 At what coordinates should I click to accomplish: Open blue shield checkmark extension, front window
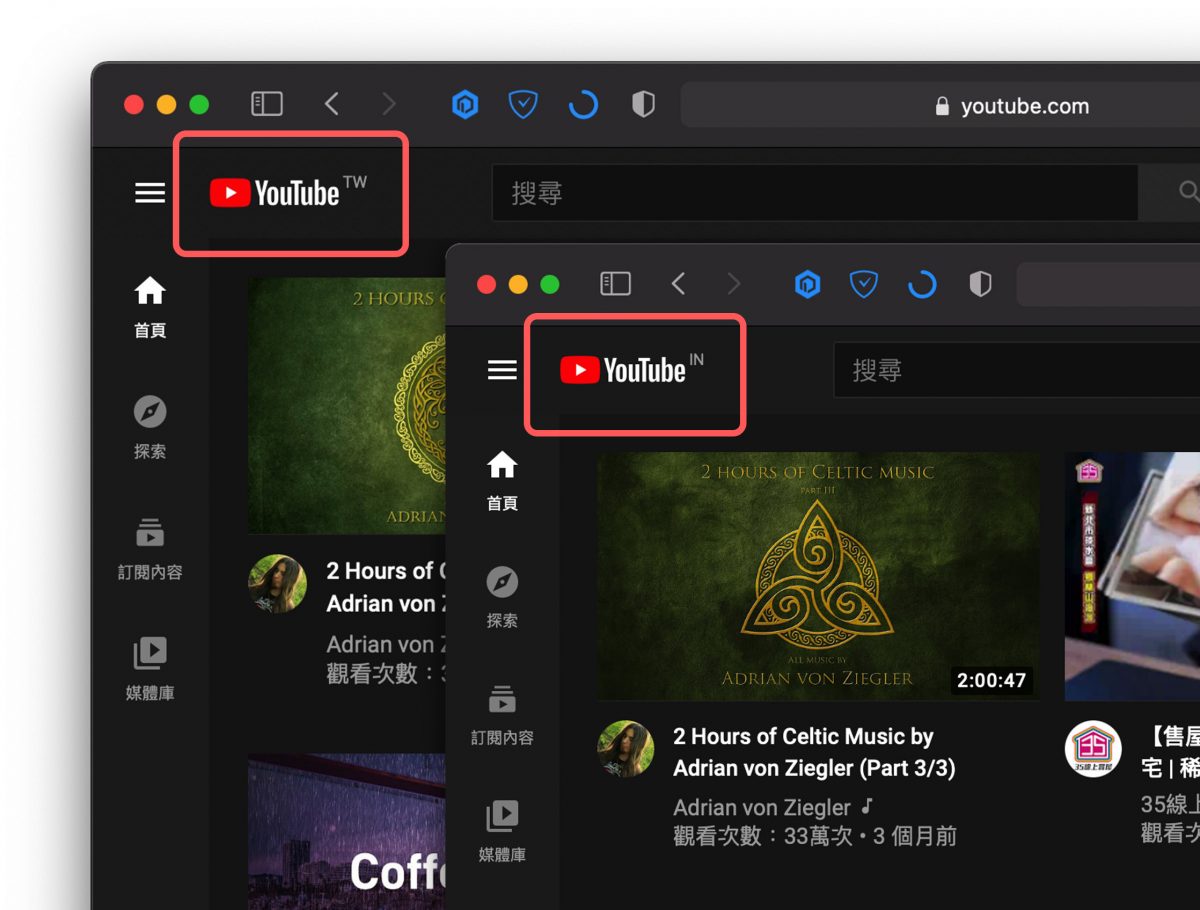click(863, 285)
